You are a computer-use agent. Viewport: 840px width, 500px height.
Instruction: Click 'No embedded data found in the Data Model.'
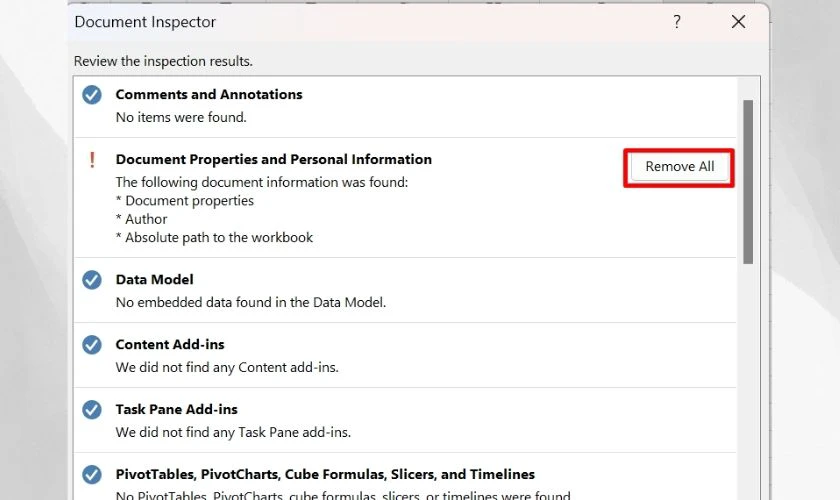click(x=251, y=302)
